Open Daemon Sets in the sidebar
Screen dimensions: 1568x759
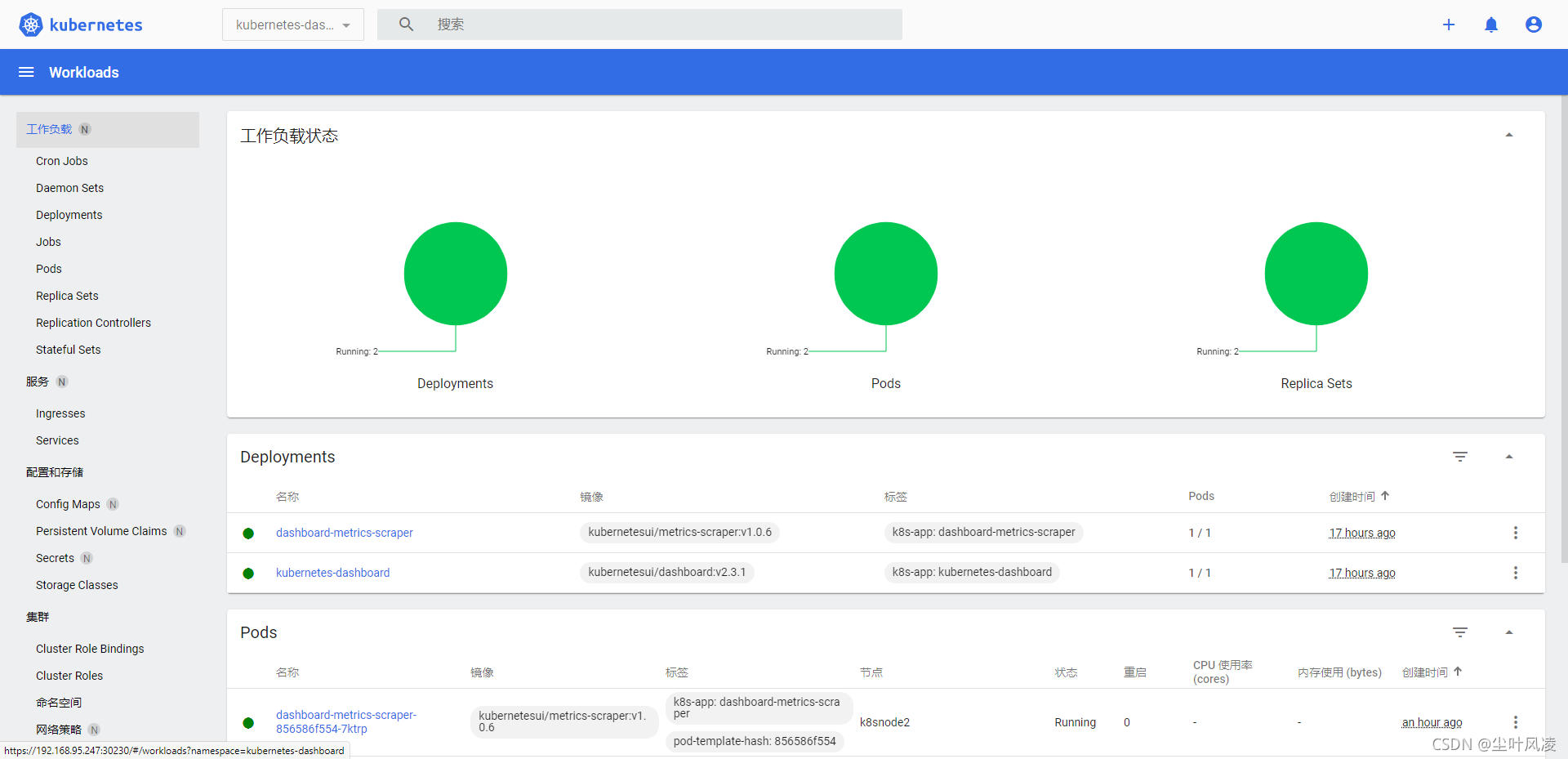point(69,188)
